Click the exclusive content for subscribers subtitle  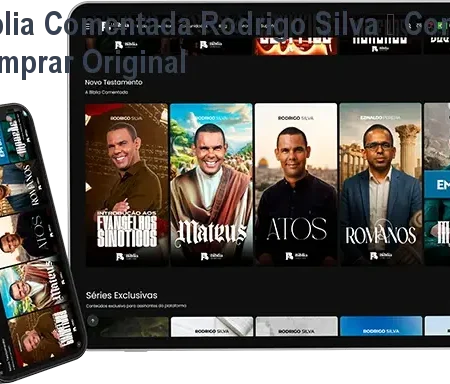pos(136,306)
